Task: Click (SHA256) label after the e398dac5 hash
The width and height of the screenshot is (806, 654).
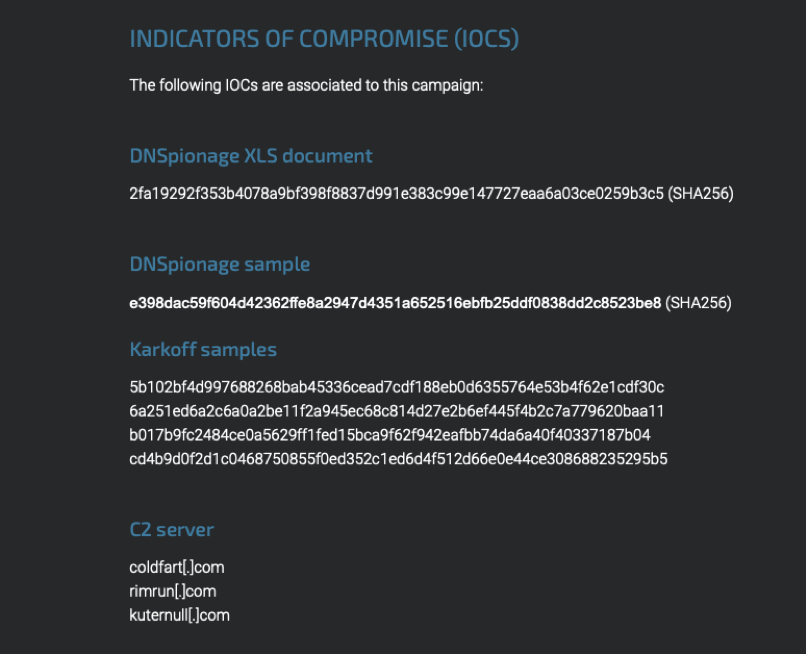Action: click(699, 302)
